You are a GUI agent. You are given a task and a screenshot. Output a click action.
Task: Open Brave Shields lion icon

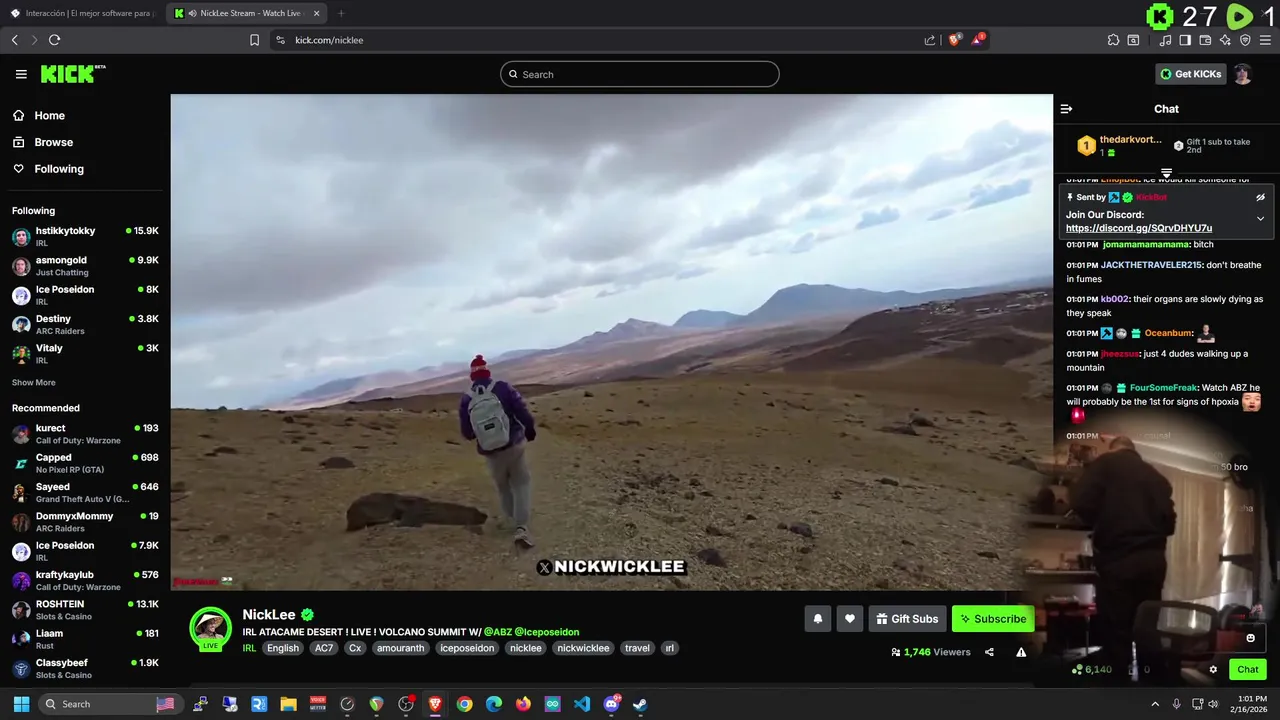(x=954, y=40)
